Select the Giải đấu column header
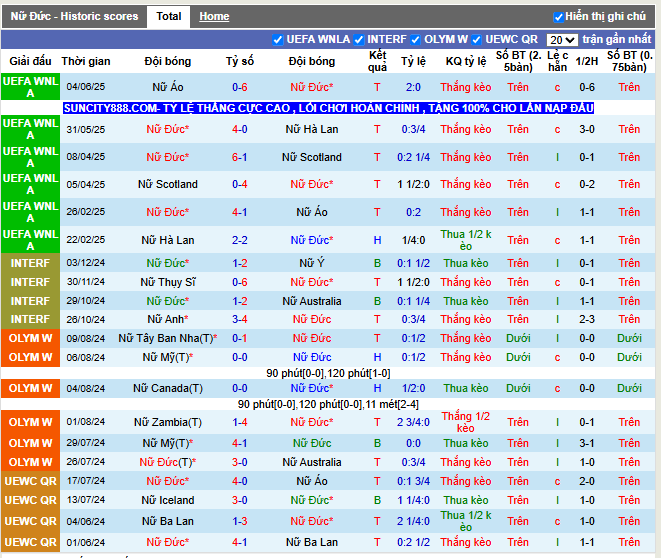This screenshot has width=662, height=558. click(x=30, y=62)
